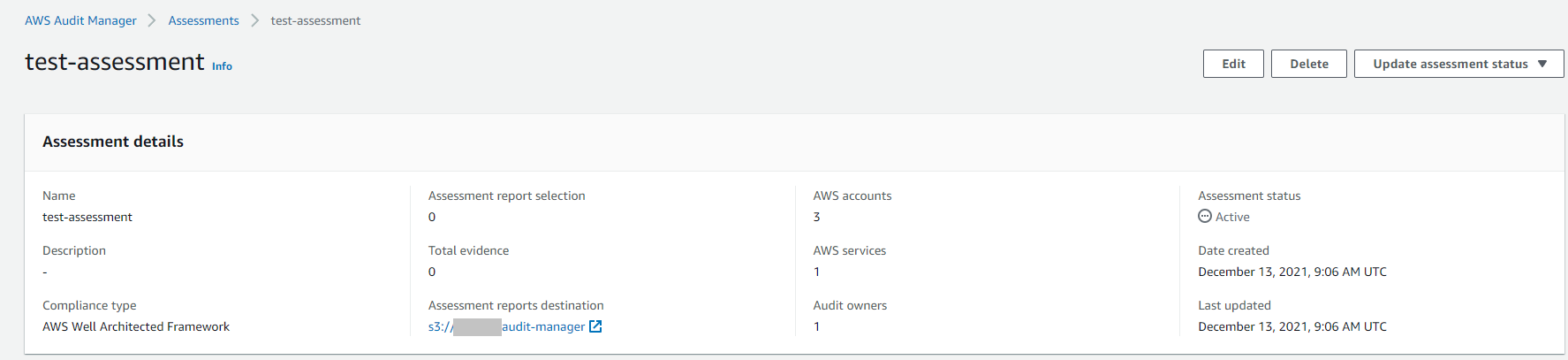Click test-assessment breadcrumb text
This screenshot has width=1568, height=360.
(x=315, y=20)
